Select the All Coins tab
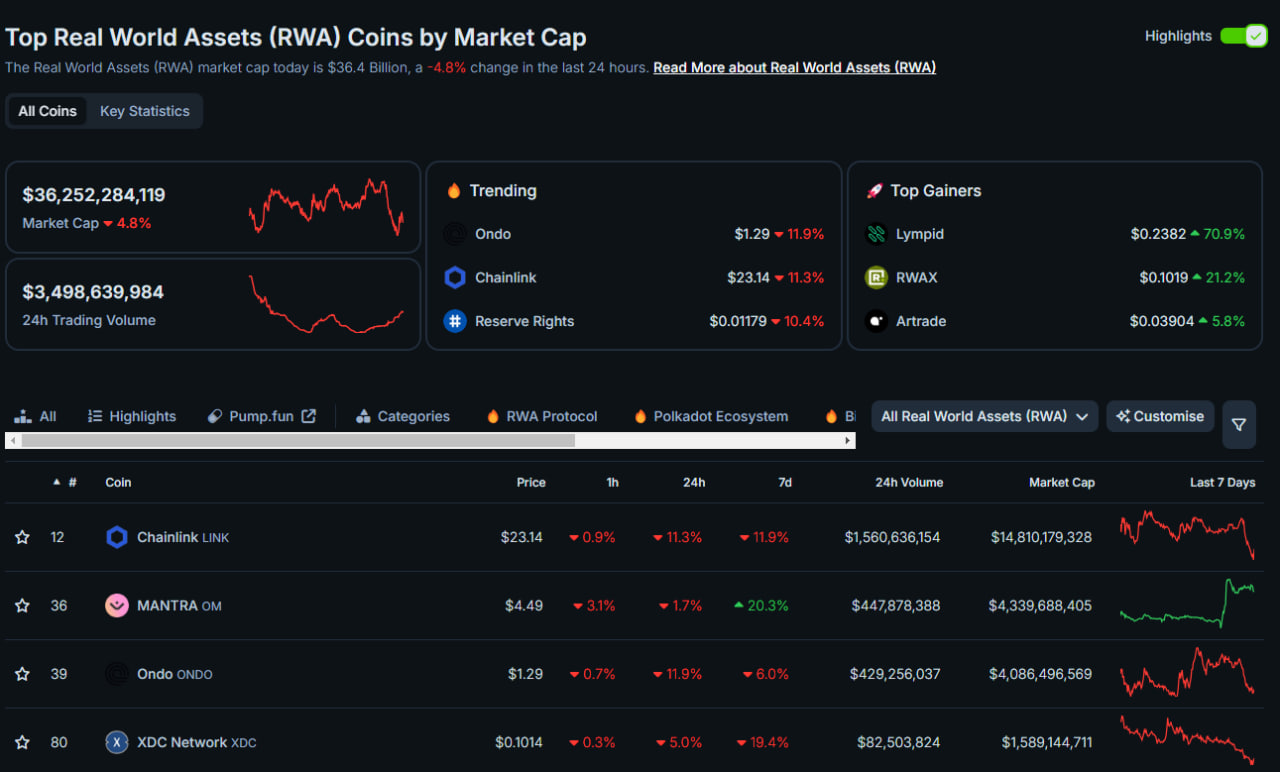The width and height of the screenshot is (1280, 772). [x=47, y=111]
